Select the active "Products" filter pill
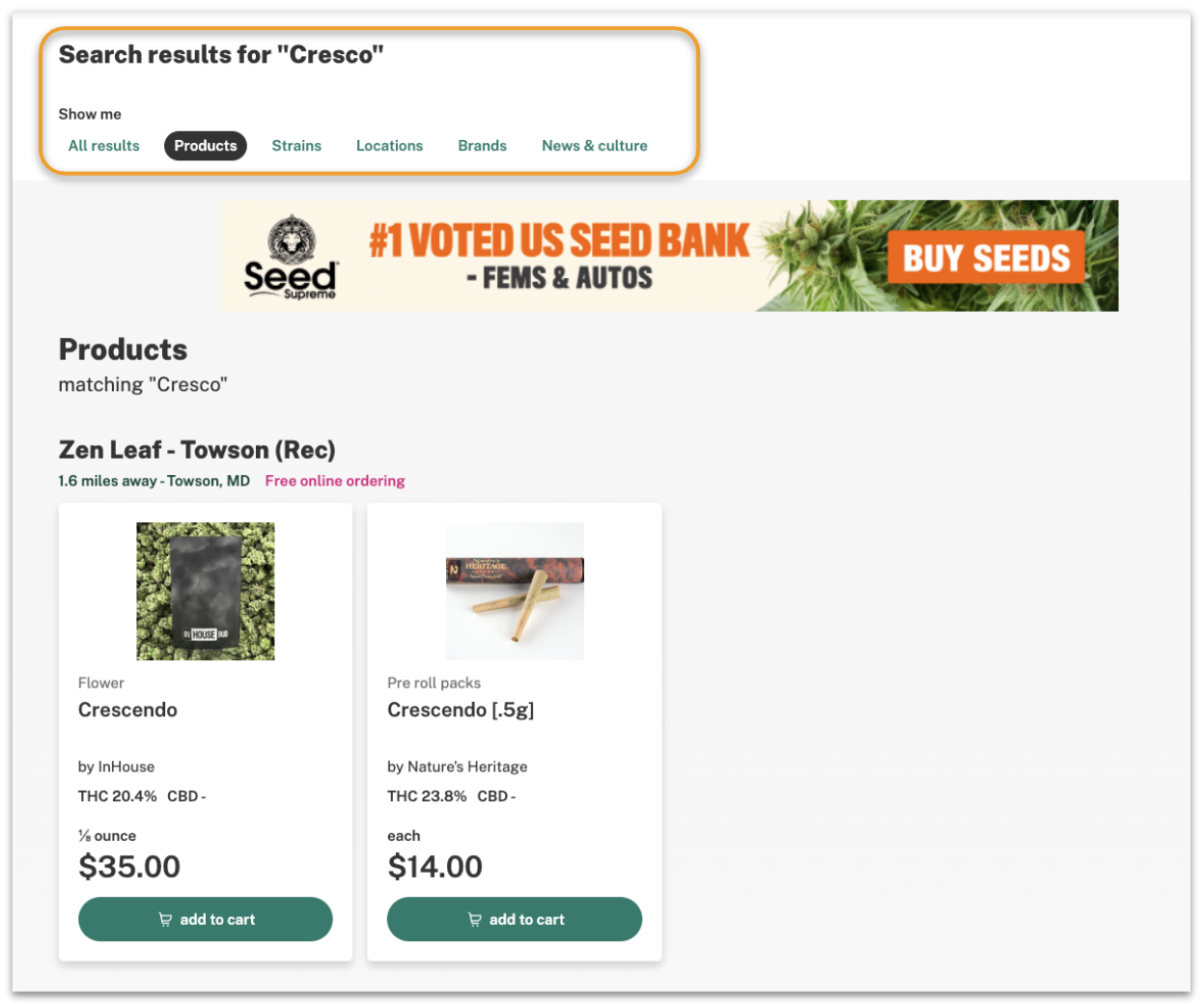This screenshot has height=1004, width=1204. [x=206, y=145]
